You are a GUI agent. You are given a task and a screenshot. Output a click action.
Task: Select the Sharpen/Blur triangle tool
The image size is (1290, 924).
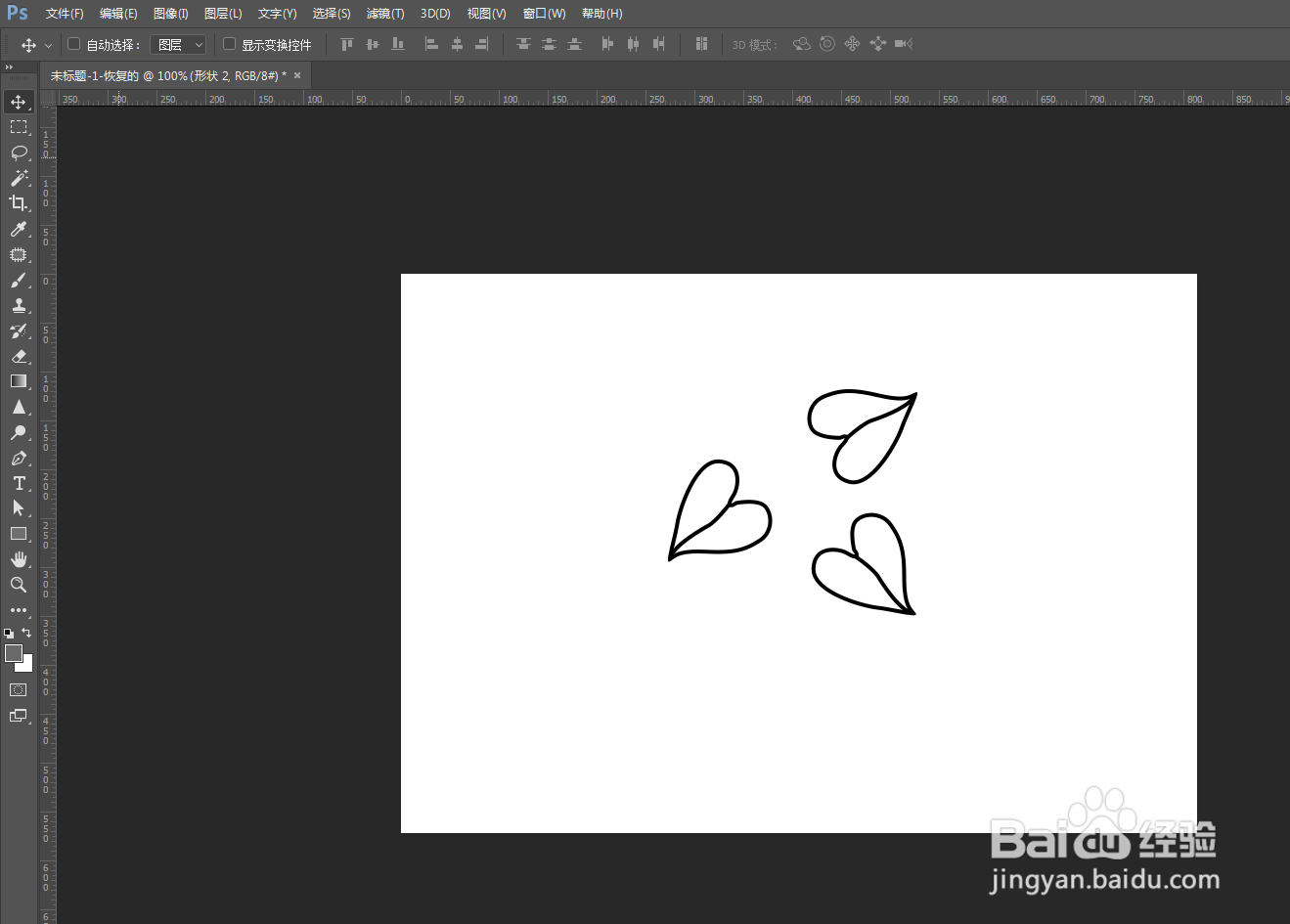point(19,407)
